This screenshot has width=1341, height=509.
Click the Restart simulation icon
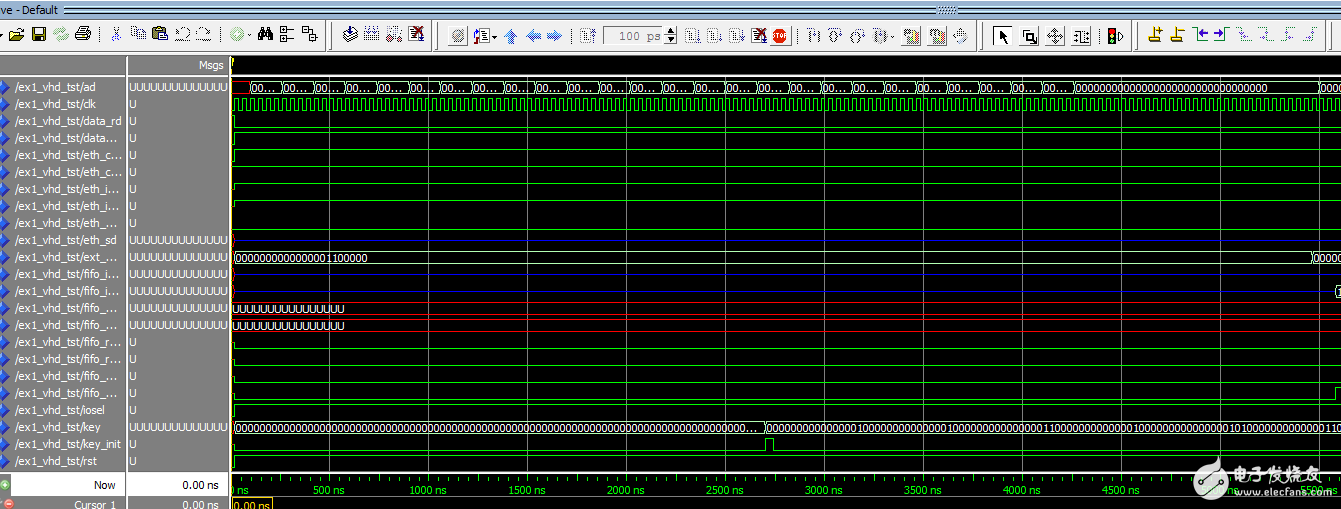click(588, 36)
